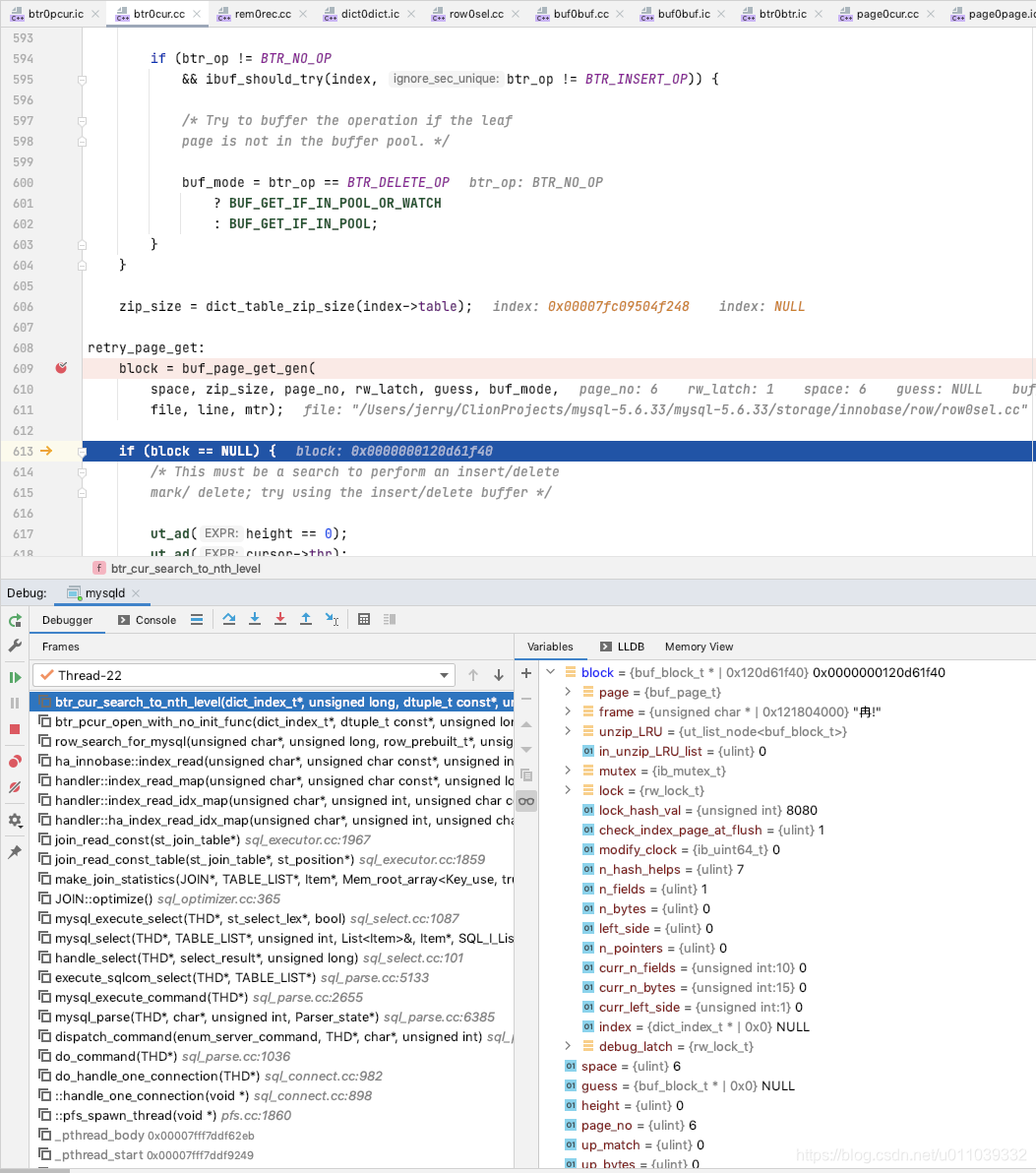Close the btr0cur.cc tab
This screenshot has width=1036, height=1173.
(197, 14)
